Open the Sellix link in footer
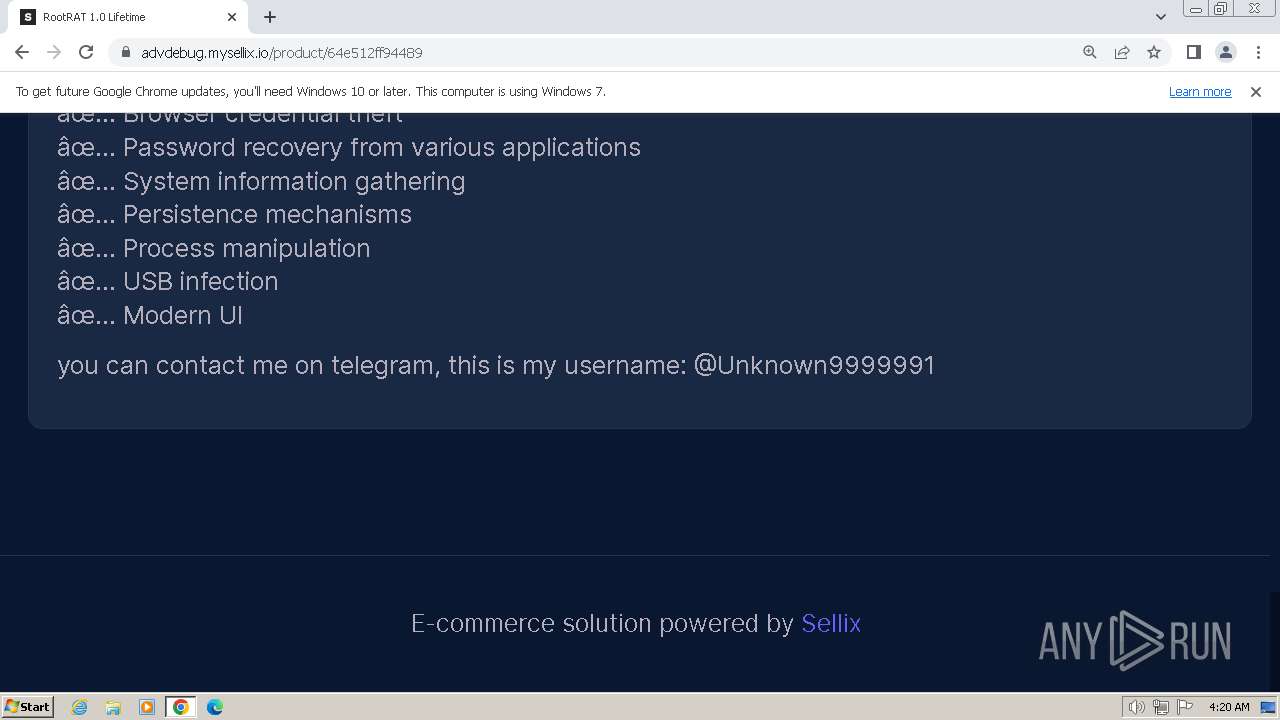Screen dimensions: 1280x720 (x=831, y=623)
